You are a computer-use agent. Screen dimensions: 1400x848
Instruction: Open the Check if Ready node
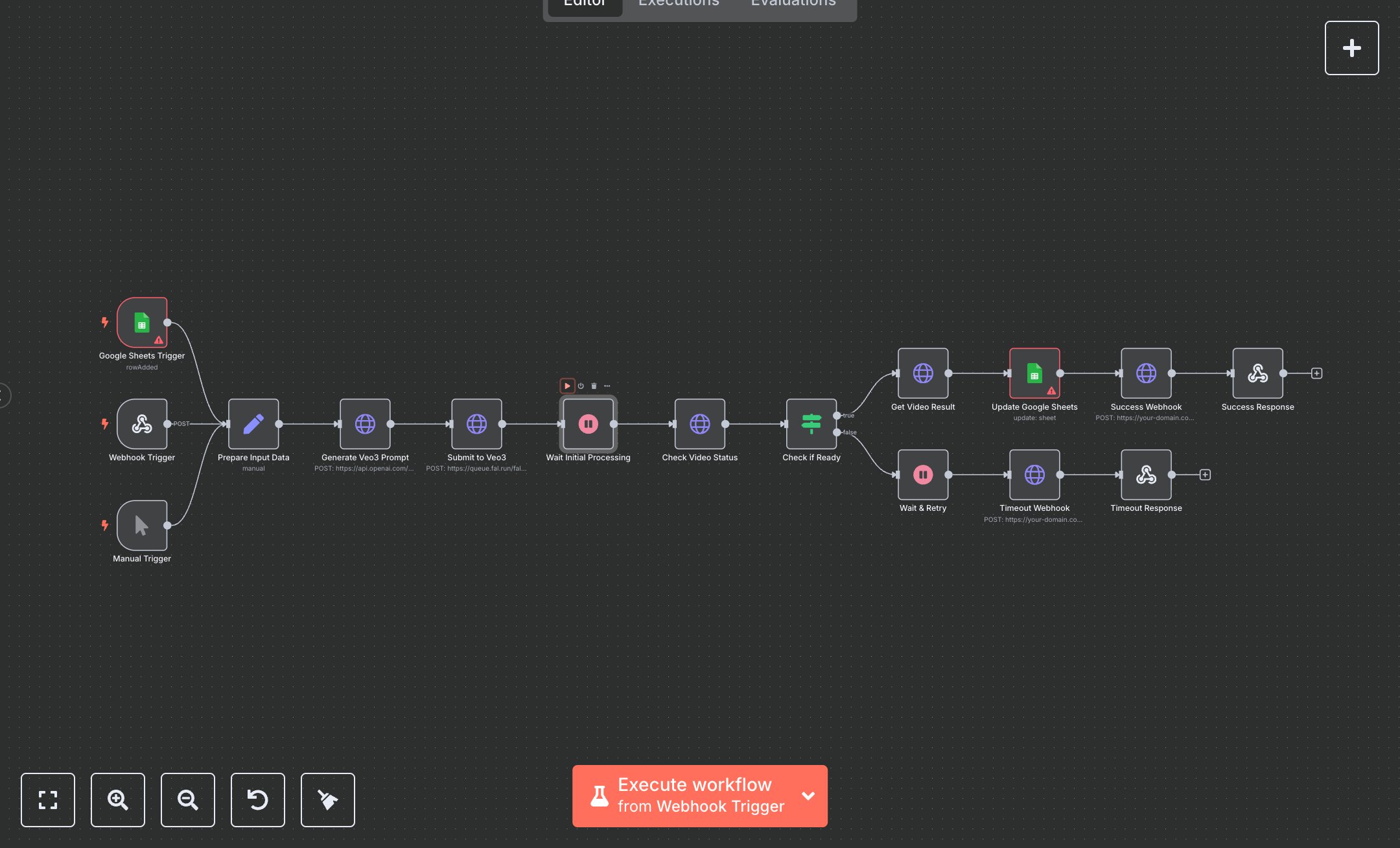(810, 425)
